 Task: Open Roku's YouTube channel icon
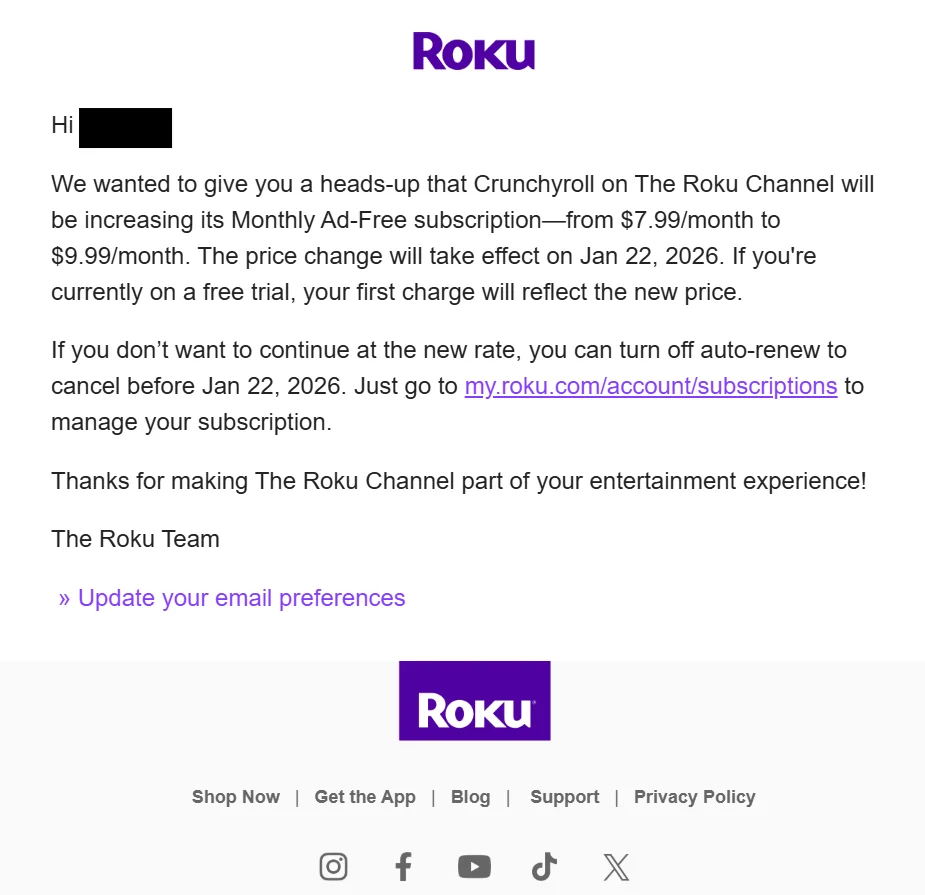(x=474, y=866)
